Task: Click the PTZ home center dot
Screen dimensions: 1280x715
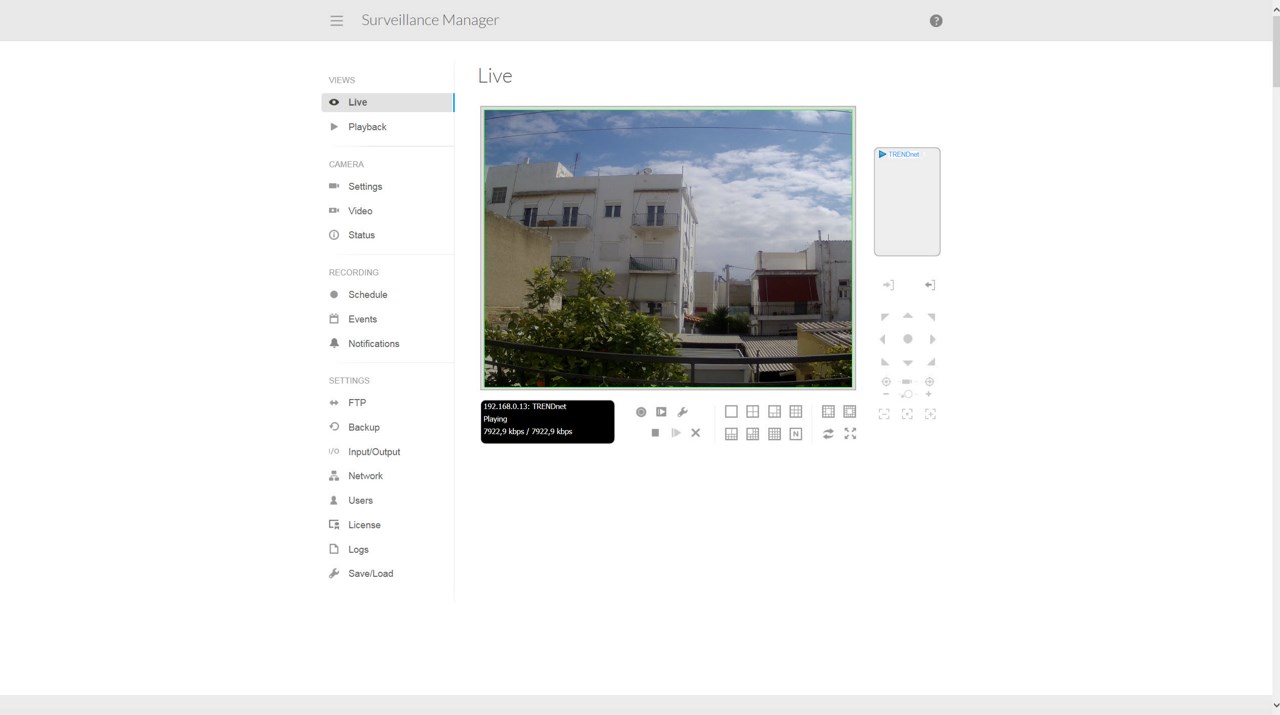Action: 908,339
